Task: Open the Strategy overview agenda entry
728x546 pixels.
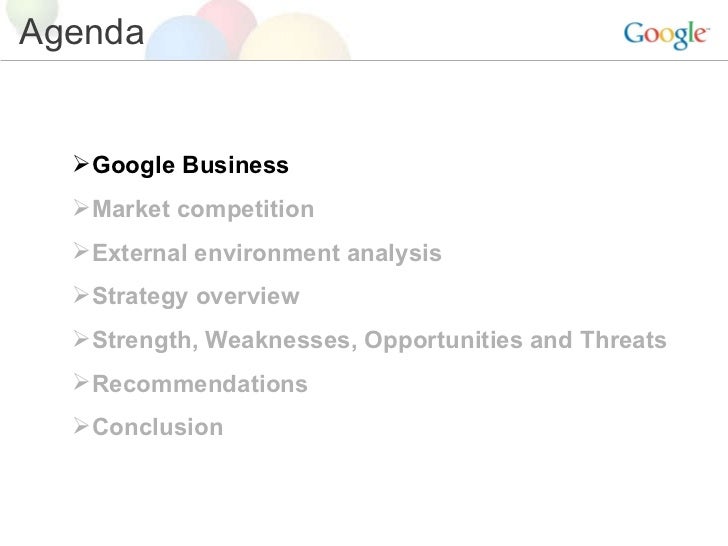Action: pos(196,297)
